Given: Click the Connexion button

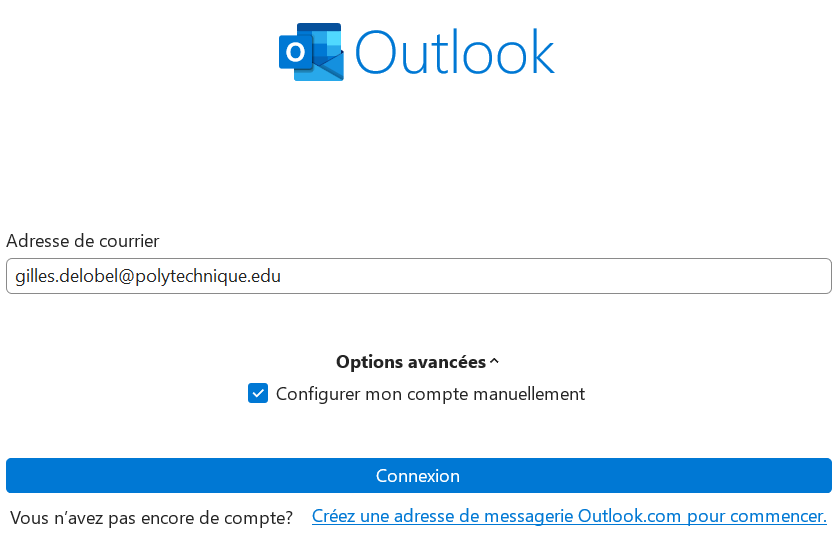Looking at the screenshot, I should point(419,476).
